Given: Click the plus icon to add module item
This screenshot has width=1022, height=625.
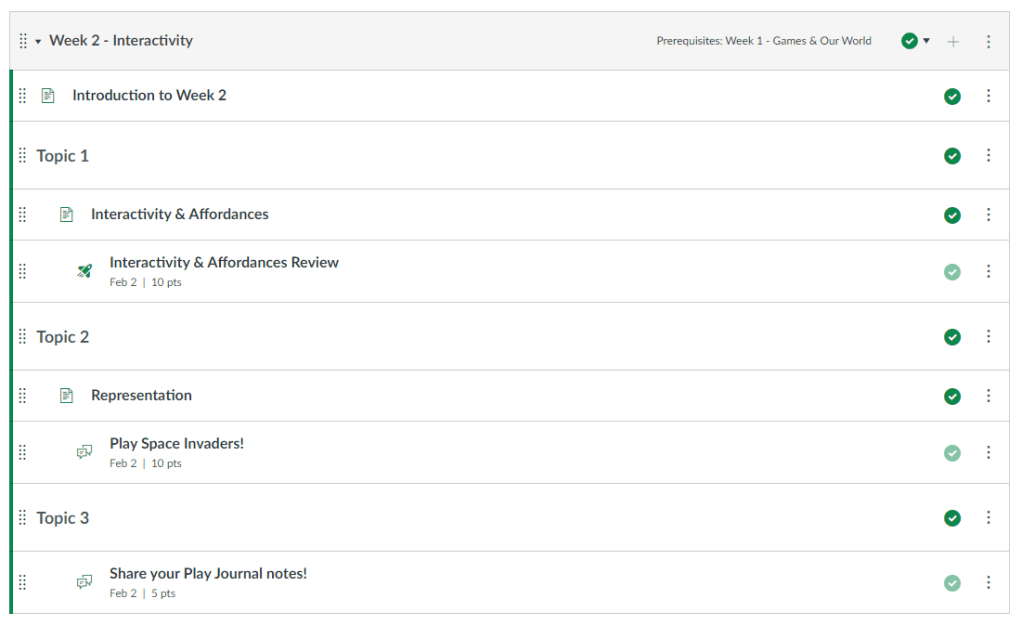Looking at the screenshot, I should 953,41.
